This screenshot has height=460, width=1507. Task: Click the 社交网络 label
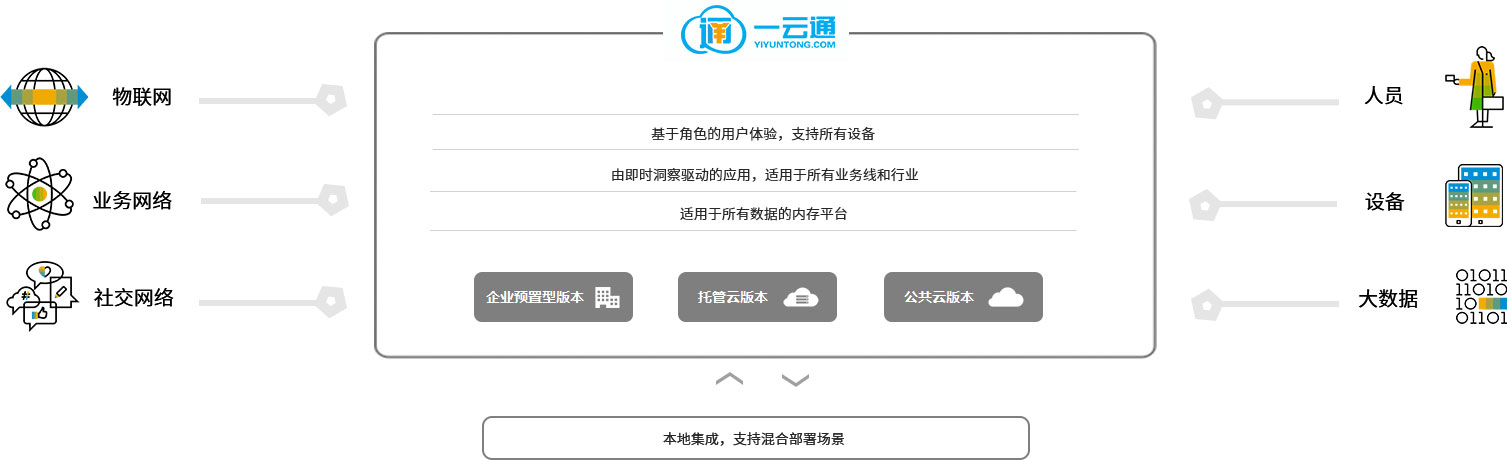[x=134, y=298]
